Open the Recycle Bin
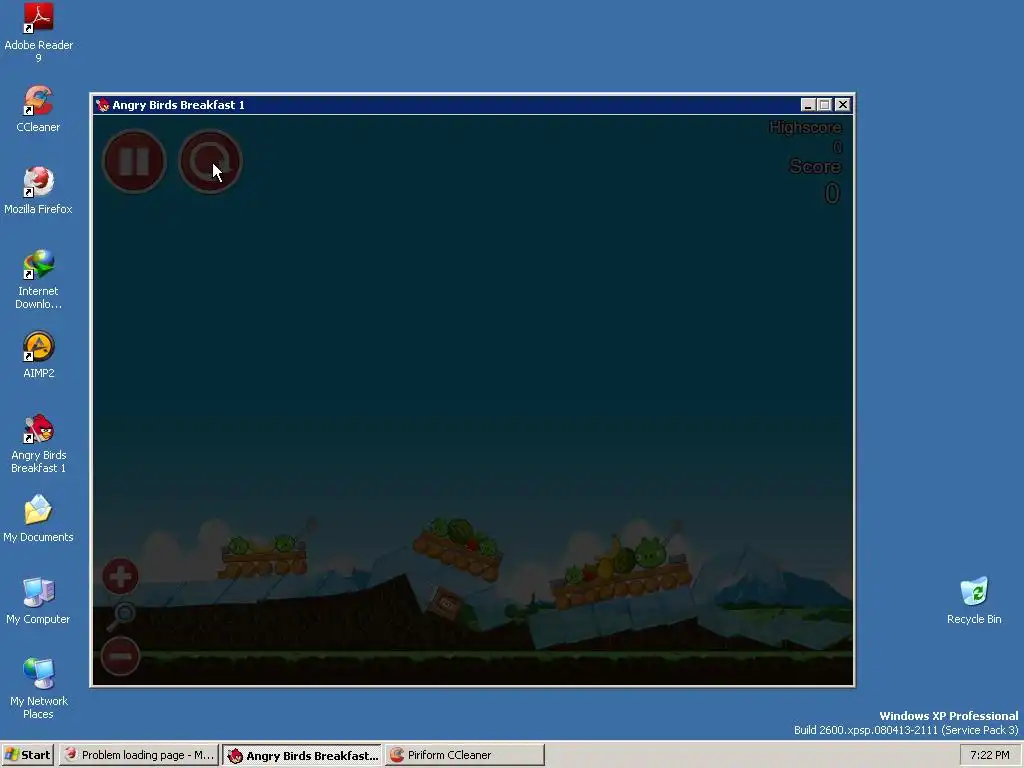The image size is (1024, 768). [974, 601]
